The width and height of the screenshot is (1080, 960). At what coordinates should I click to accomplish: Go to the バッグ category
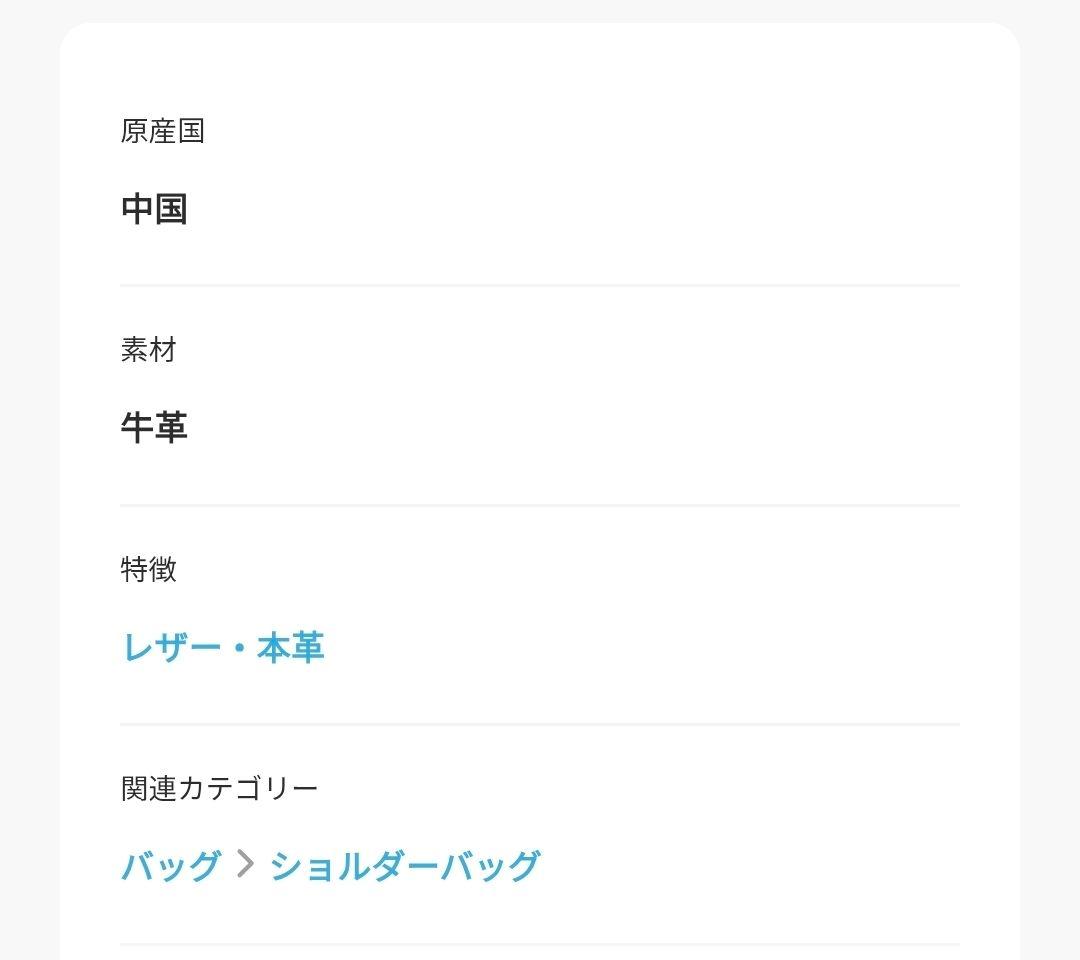tap(171, 866)
